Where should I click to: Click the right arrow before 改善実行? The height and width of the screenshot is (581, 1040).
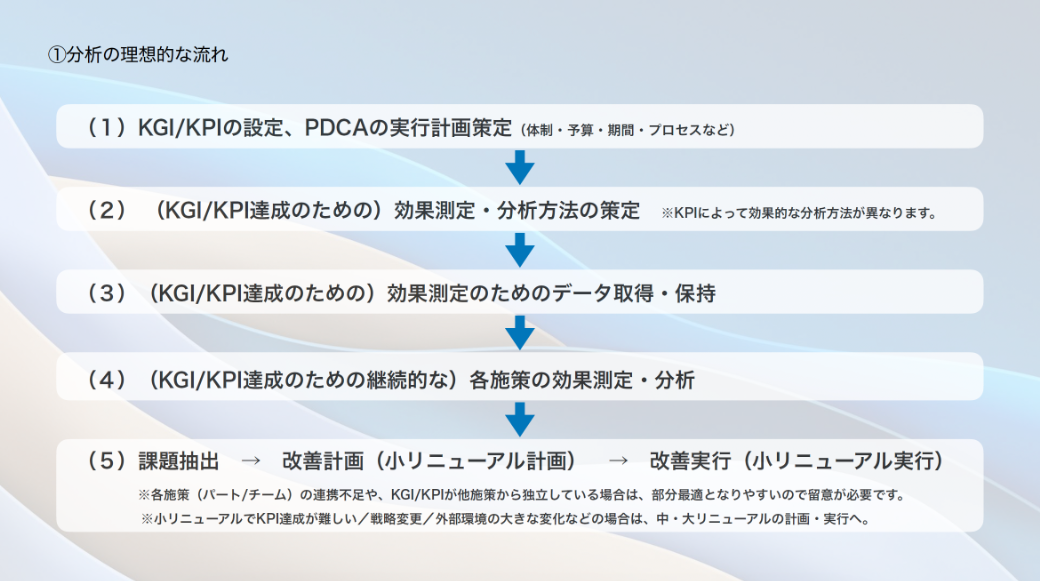619,462
